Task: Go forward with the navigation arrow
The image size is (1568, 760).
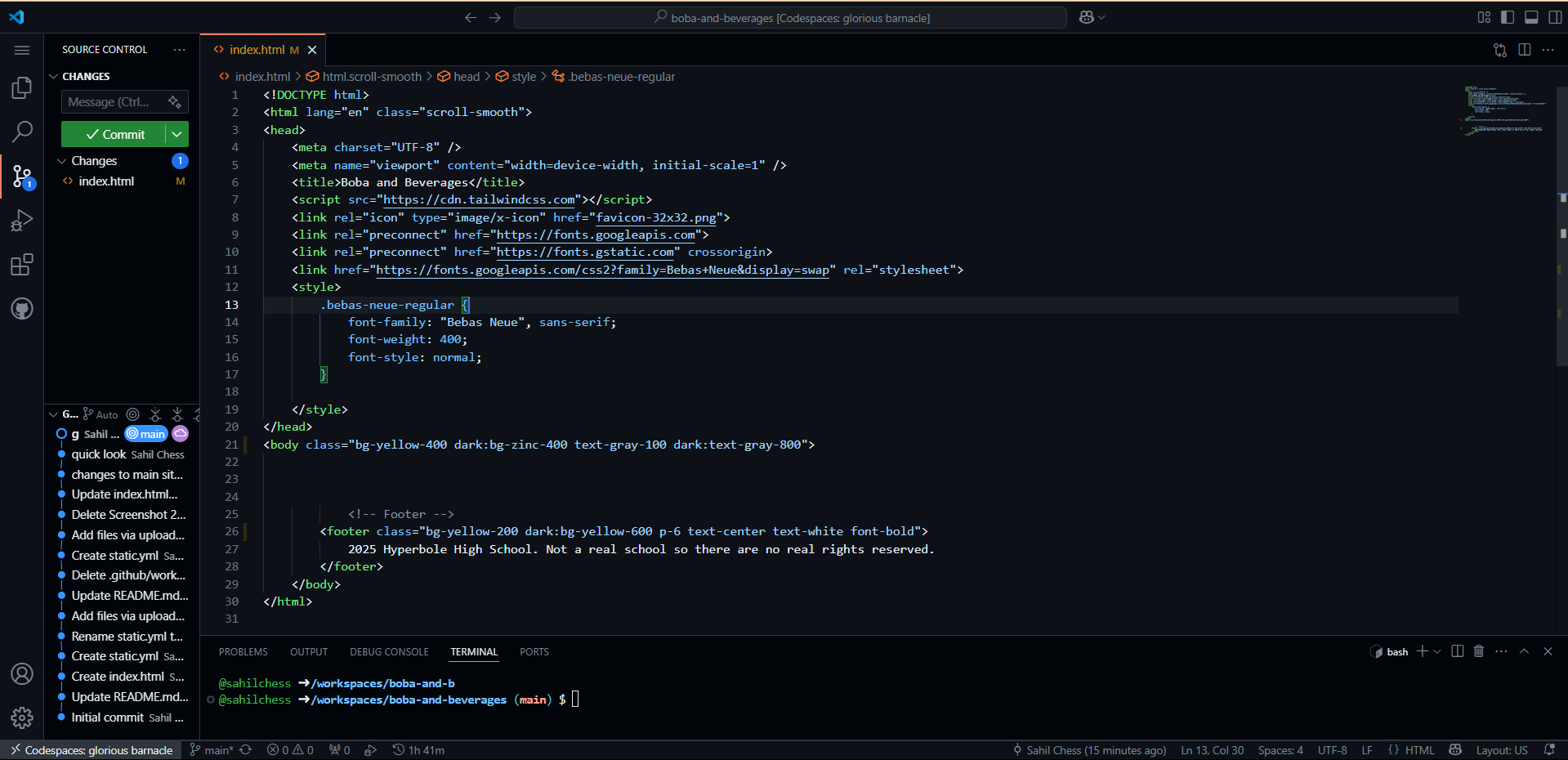Action: tap(495, 17)
